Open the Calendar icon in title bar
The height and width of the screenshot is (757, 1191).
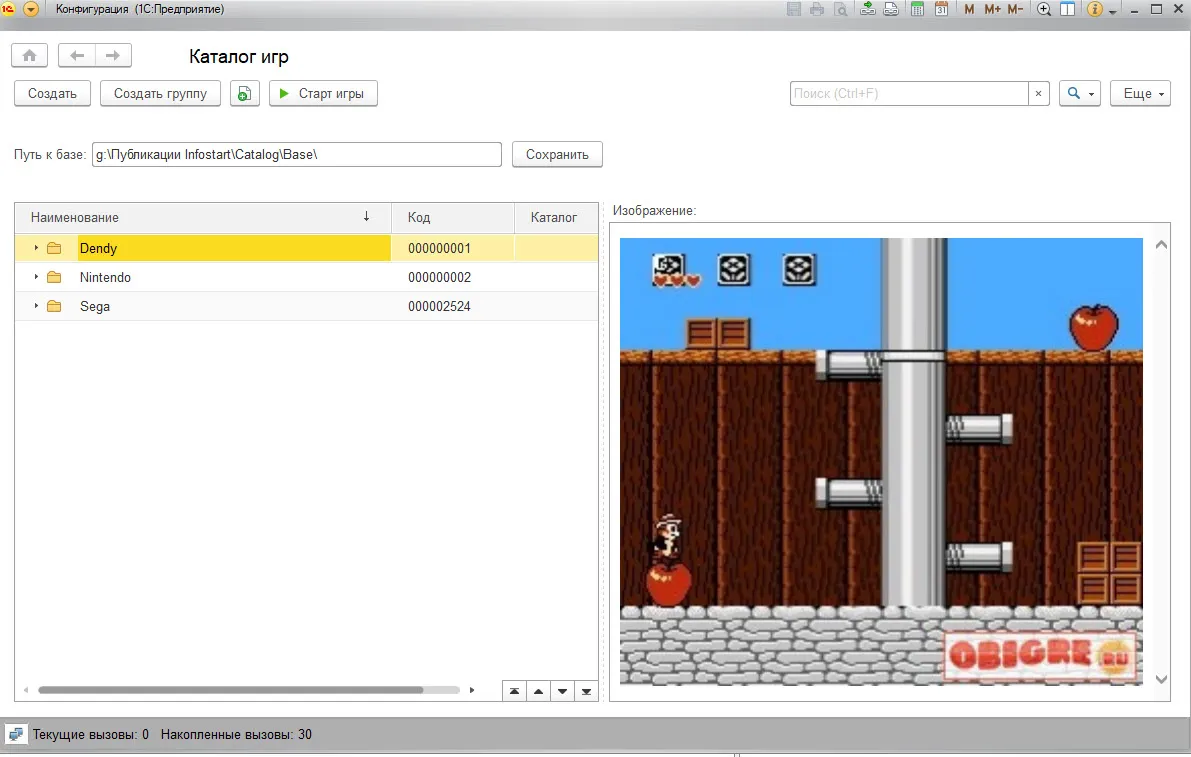(941, 9)
